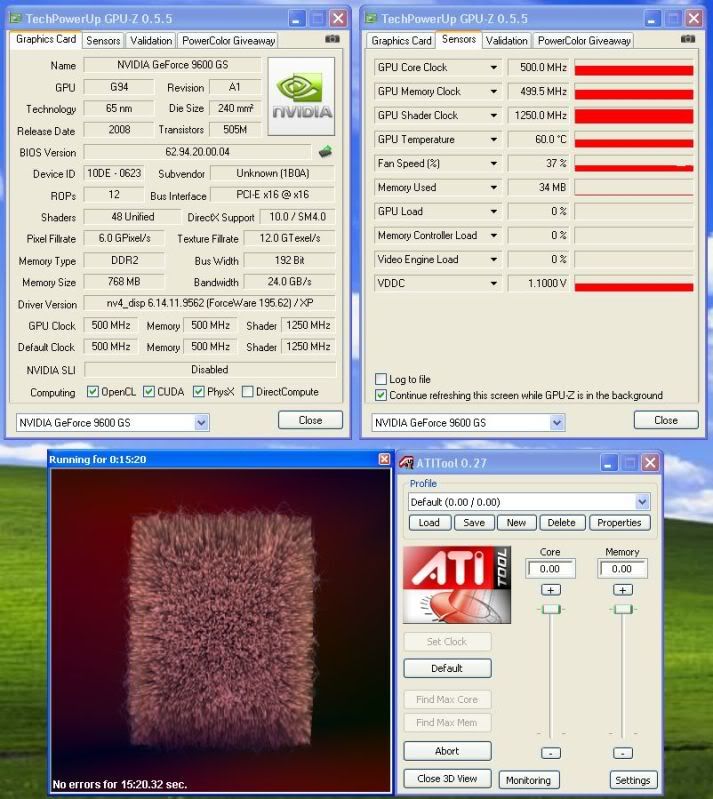Minimize the ATITool window
Screen dimensions: 713x799
point(609,463)
